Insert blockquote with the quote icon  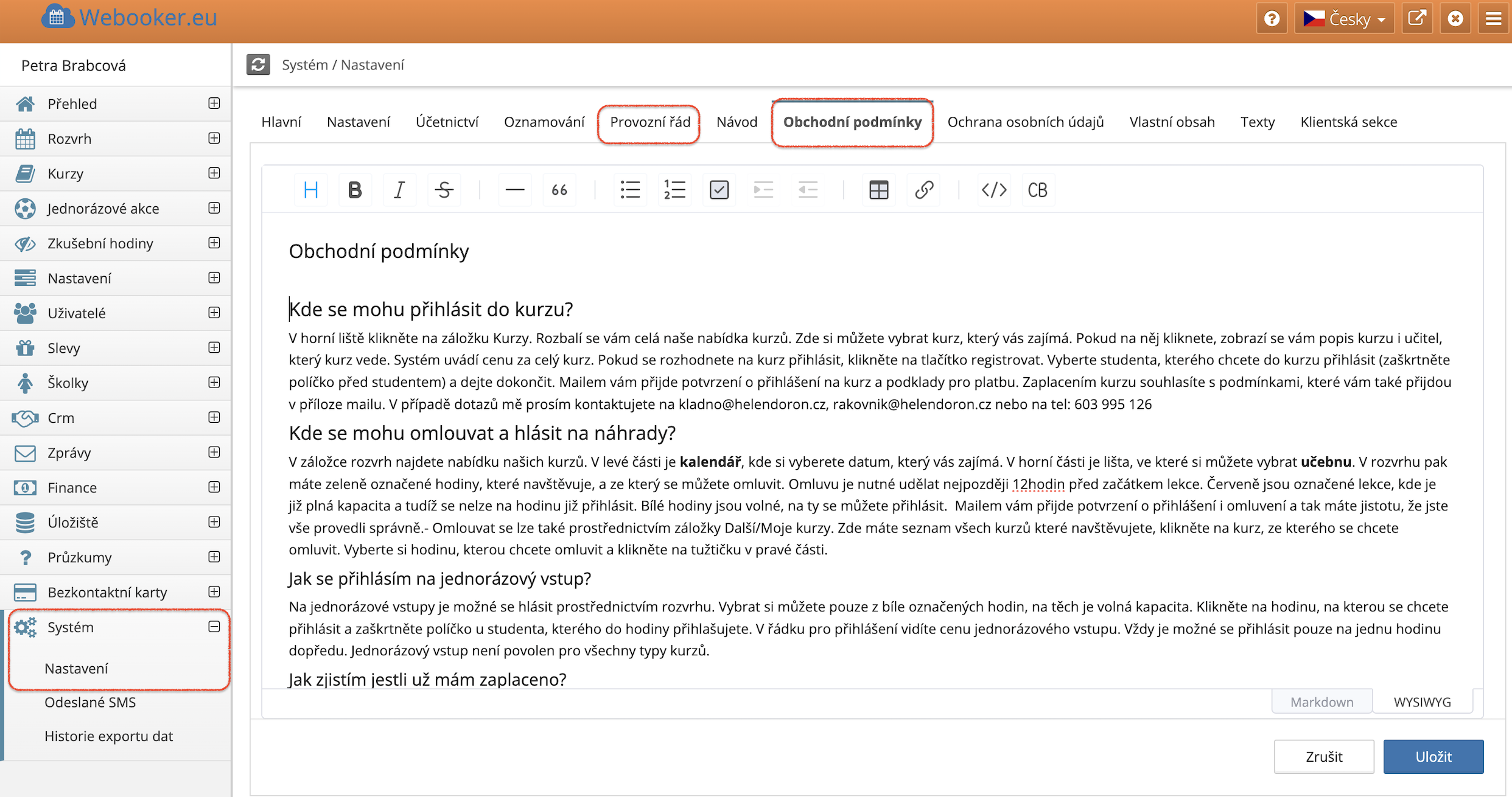point(559,190)
